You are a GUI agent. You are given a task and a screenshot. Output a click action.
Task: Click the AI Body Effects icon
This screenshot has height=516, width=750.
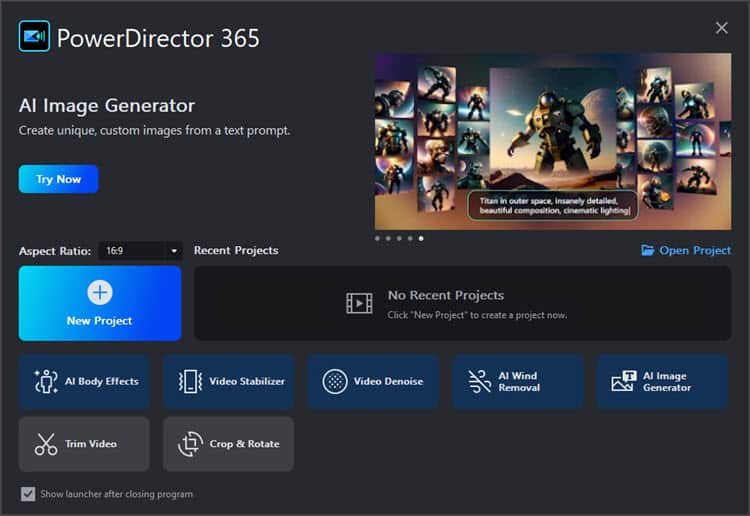pyautogui.click(x=46, y=382)
